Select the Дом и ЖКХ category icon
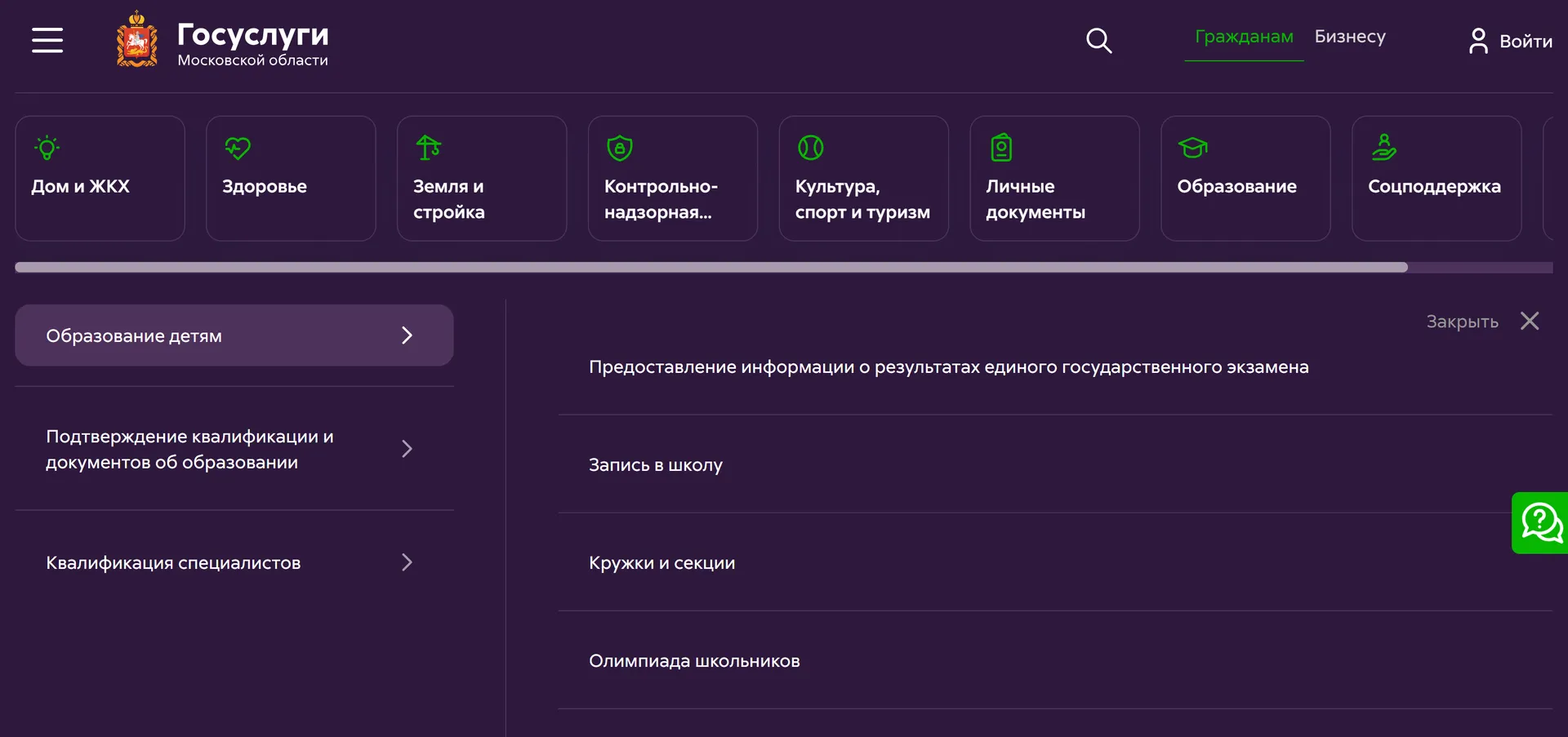This screenshot has width=1568, height=737. (x=47, y=148)
